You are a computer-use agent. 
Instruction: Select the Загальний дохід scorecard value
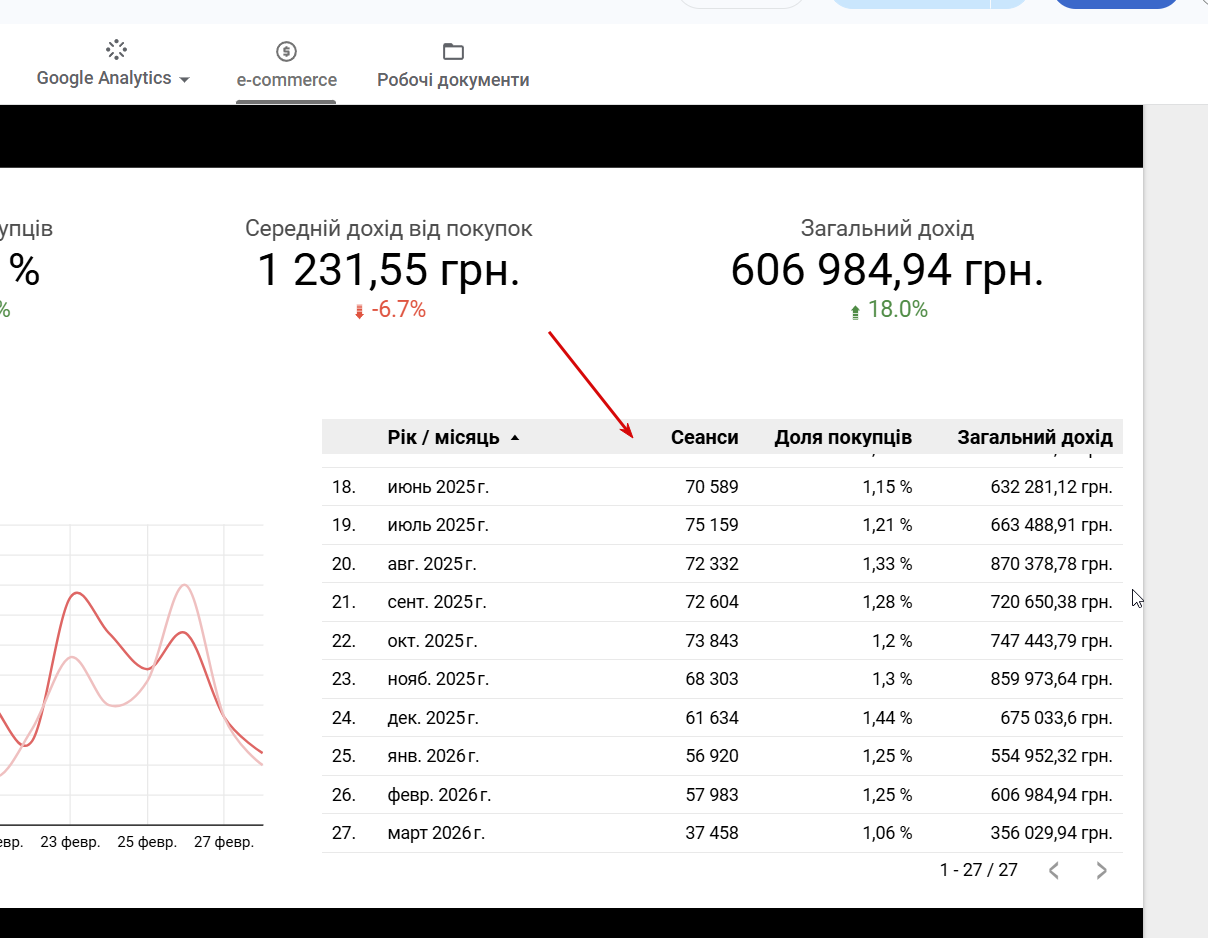pos(887,270)
